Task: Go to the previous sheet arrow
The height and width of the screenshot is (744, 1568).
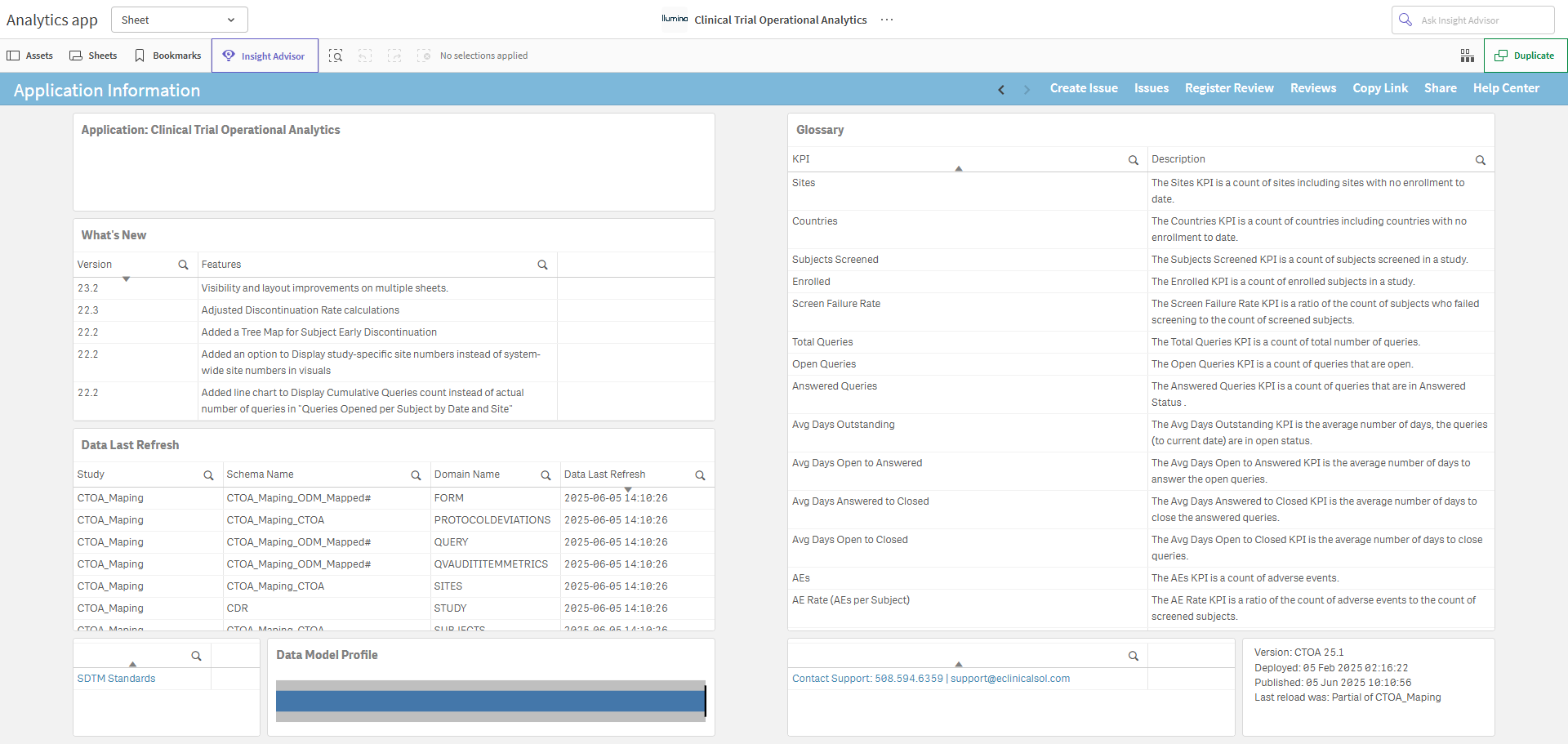Action: [1001, 89]
